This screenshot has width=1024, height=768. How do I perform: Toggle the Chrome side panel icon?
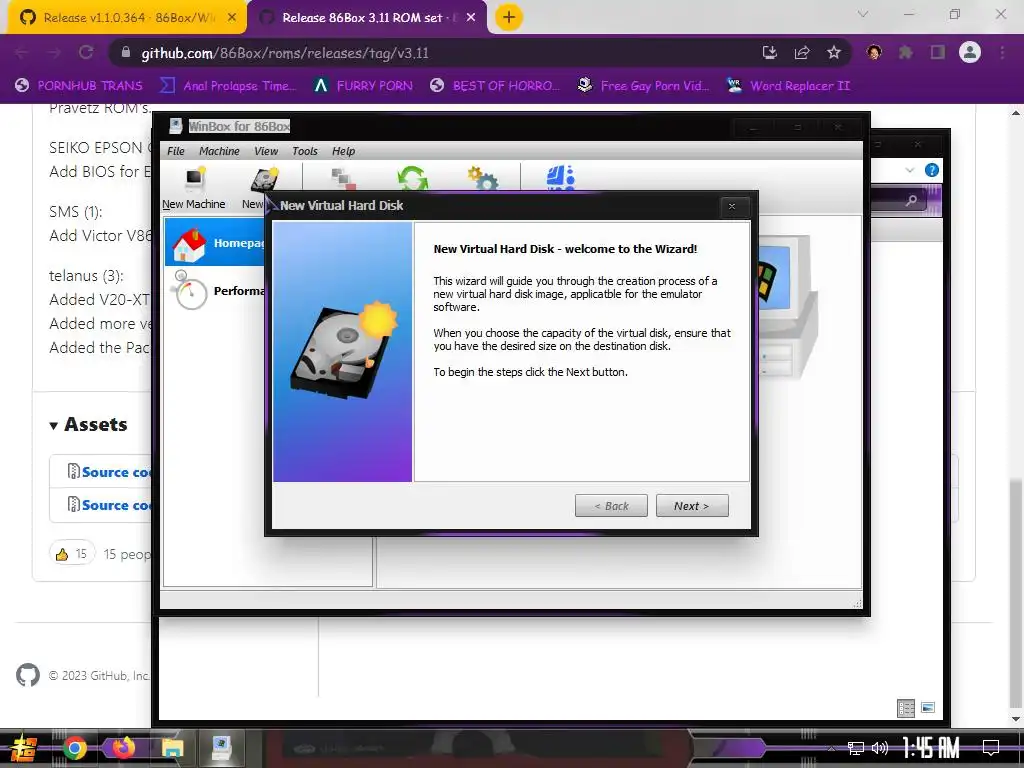click(x=938, y=53)
